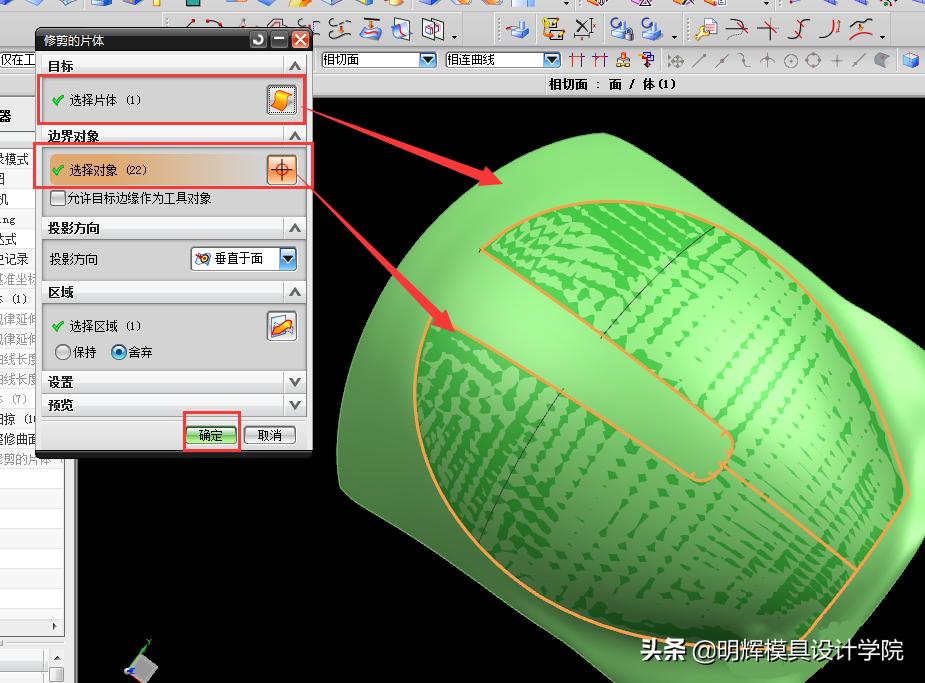This screenshot has height=683, width=925.
Task: Toggle existing point plus snap icon
Action: click(837, 60)
